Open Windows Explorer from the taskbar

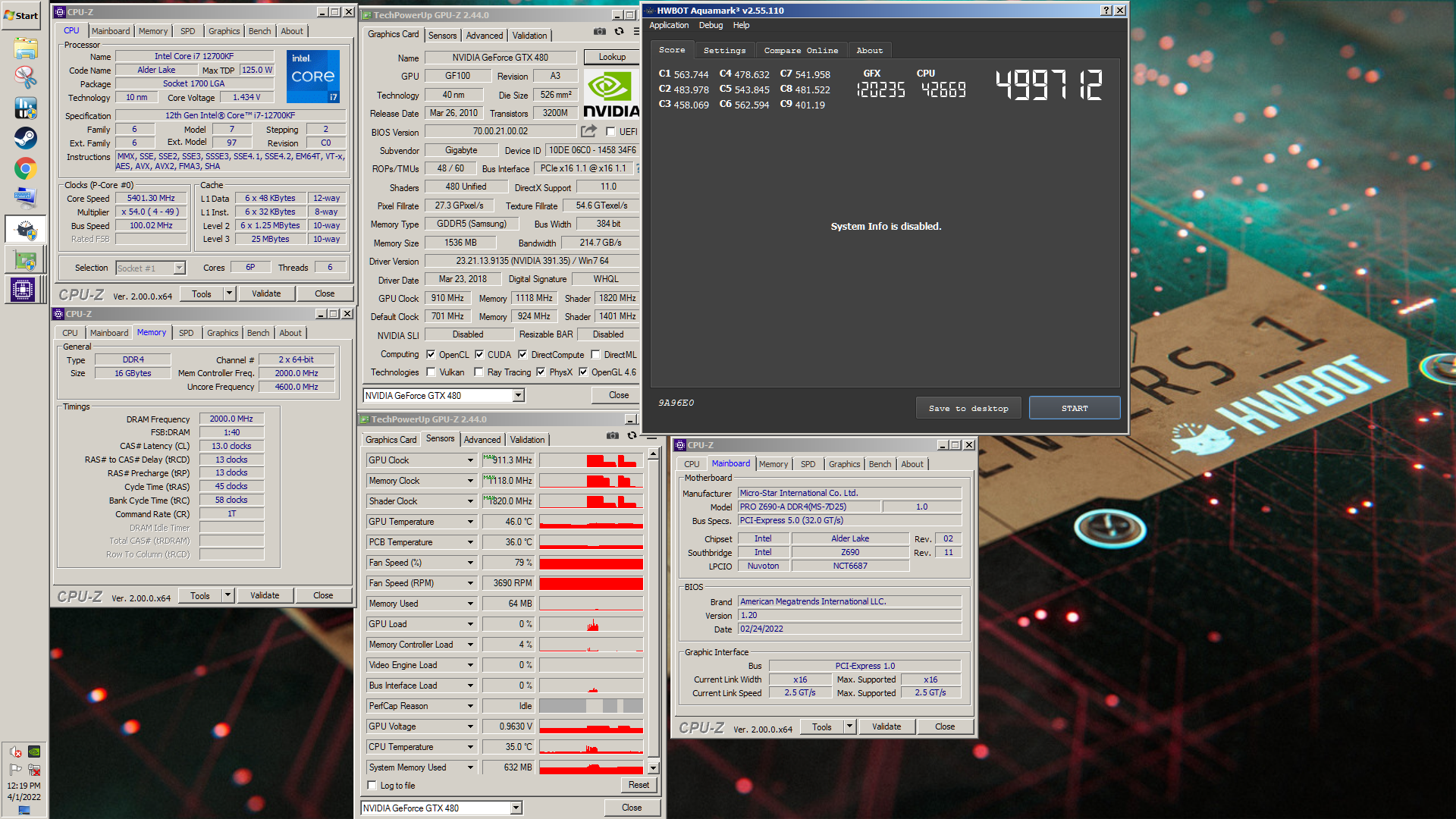[x=25, y=48]
